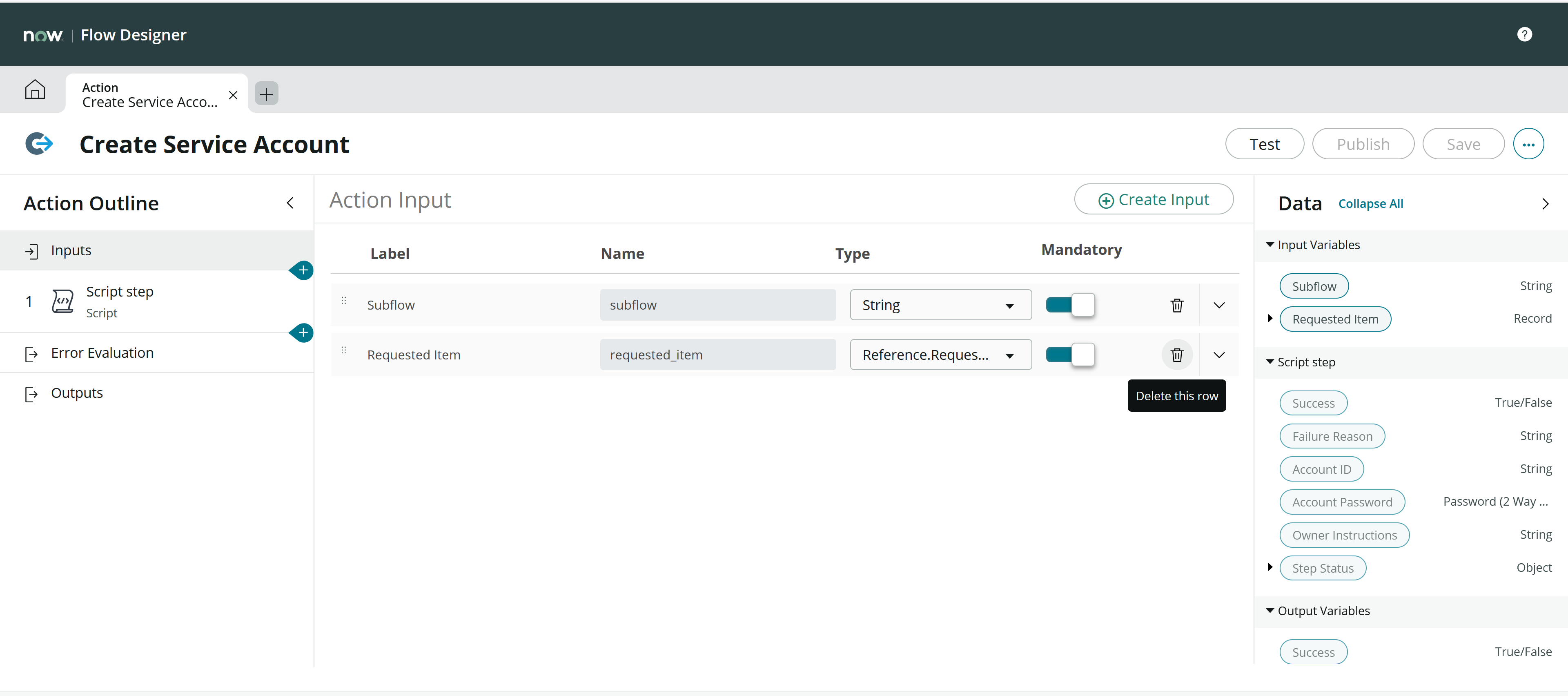1568x696 pixels.
Task: Delete the Requested Item input row
Action: [x=1176, y=355]
